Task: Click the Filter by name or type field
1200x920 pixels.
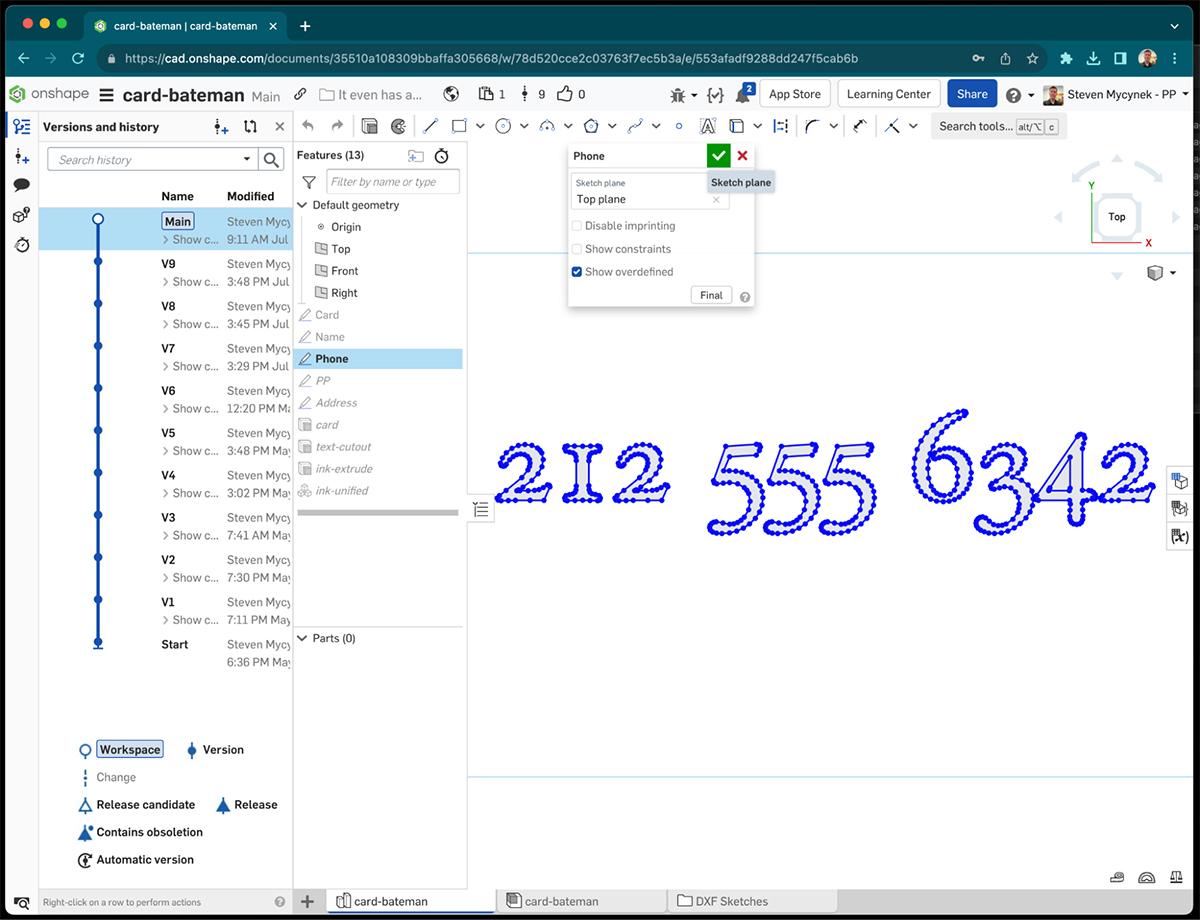Action: pos(393,182)
